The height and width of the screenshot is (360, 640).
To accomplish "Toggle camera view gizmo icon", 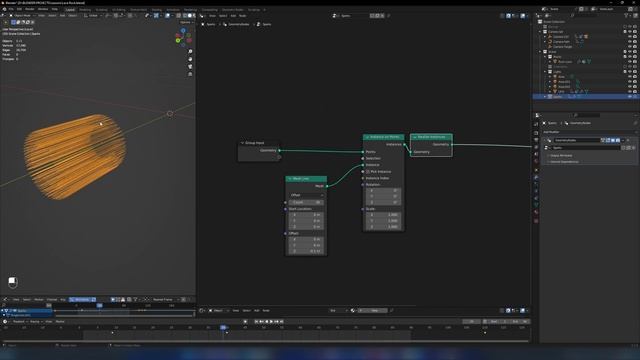I will tap(190, 67).
